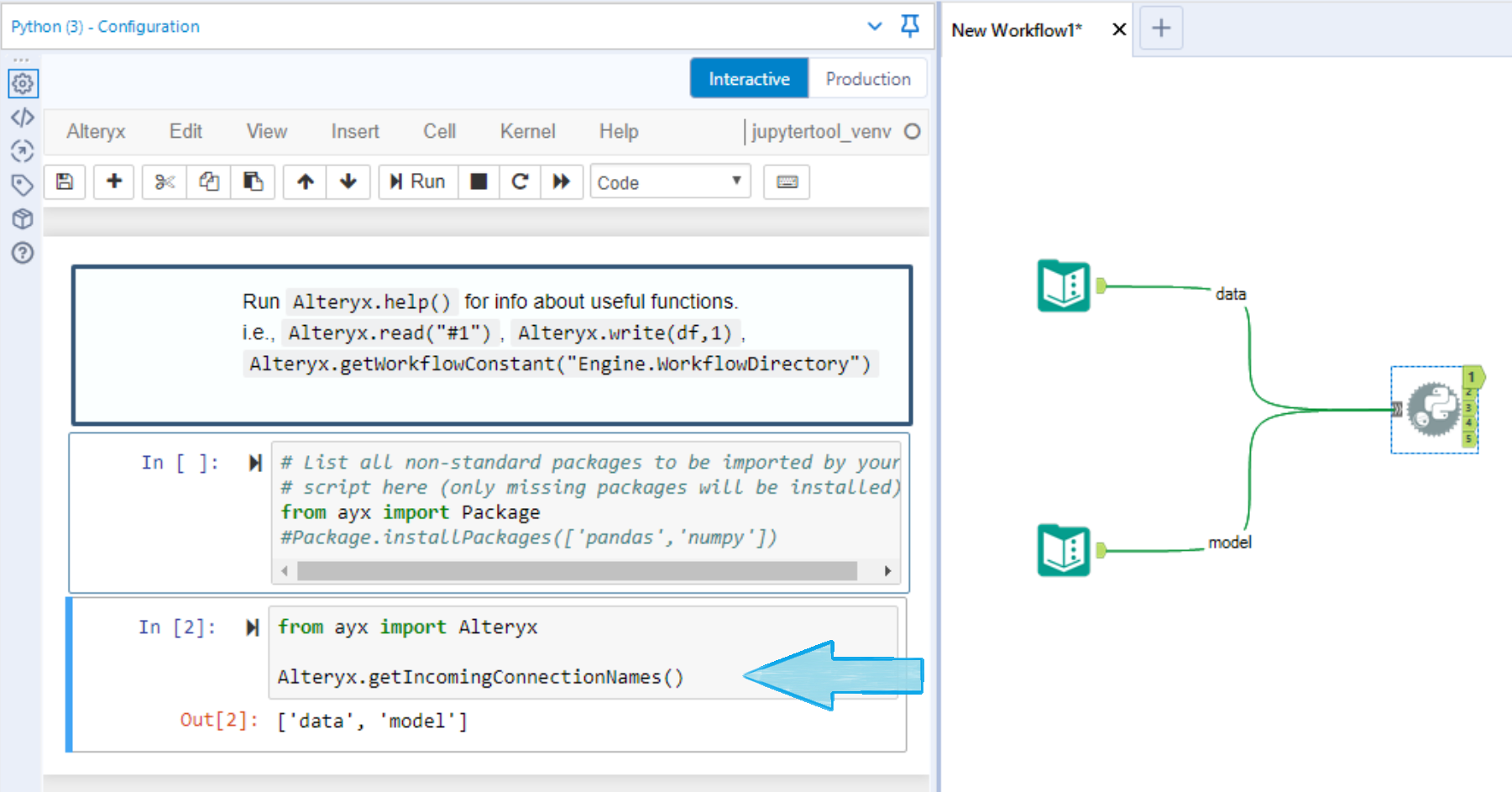1512x792 pixels.
Task: Select the input tool connected to 'data'
Action: [1064, 286]
